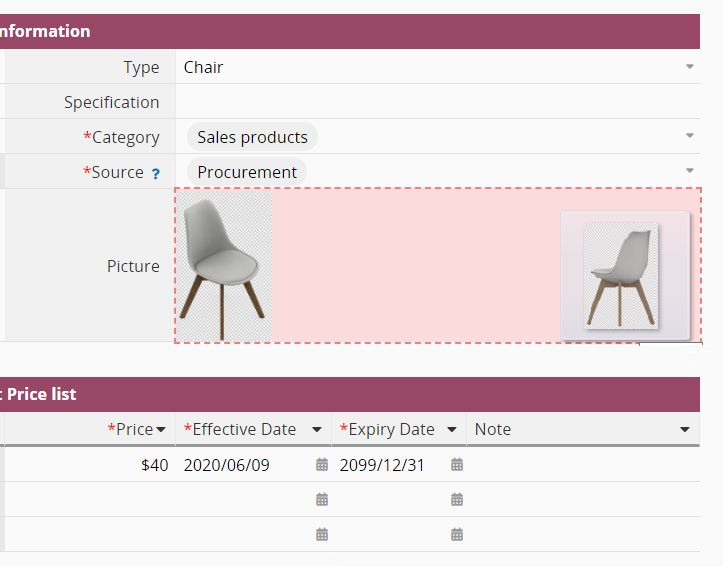Image resolution: width=723 pixels, height=566 pixels.
Task: Open calendar for second row Effective Date
Action: (x=321, y=500)
